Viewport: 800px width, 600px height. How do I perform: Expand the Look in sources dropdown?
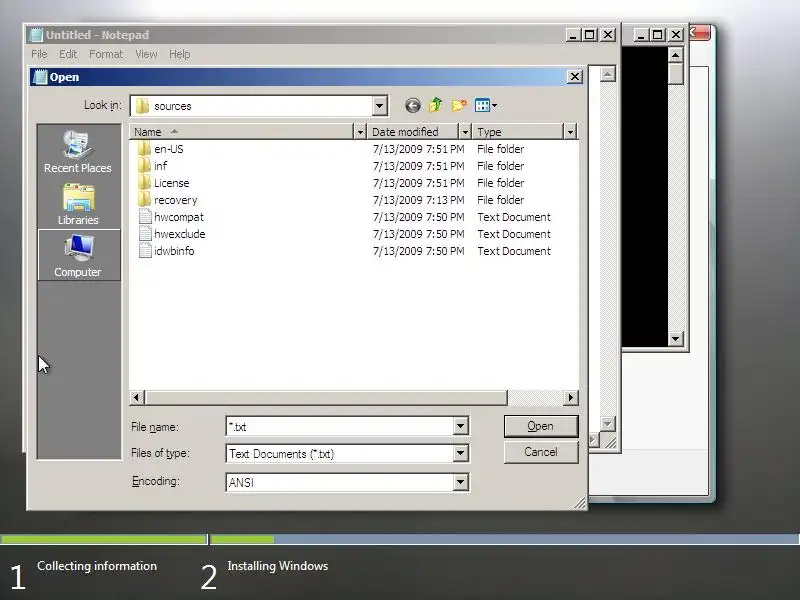379,106
